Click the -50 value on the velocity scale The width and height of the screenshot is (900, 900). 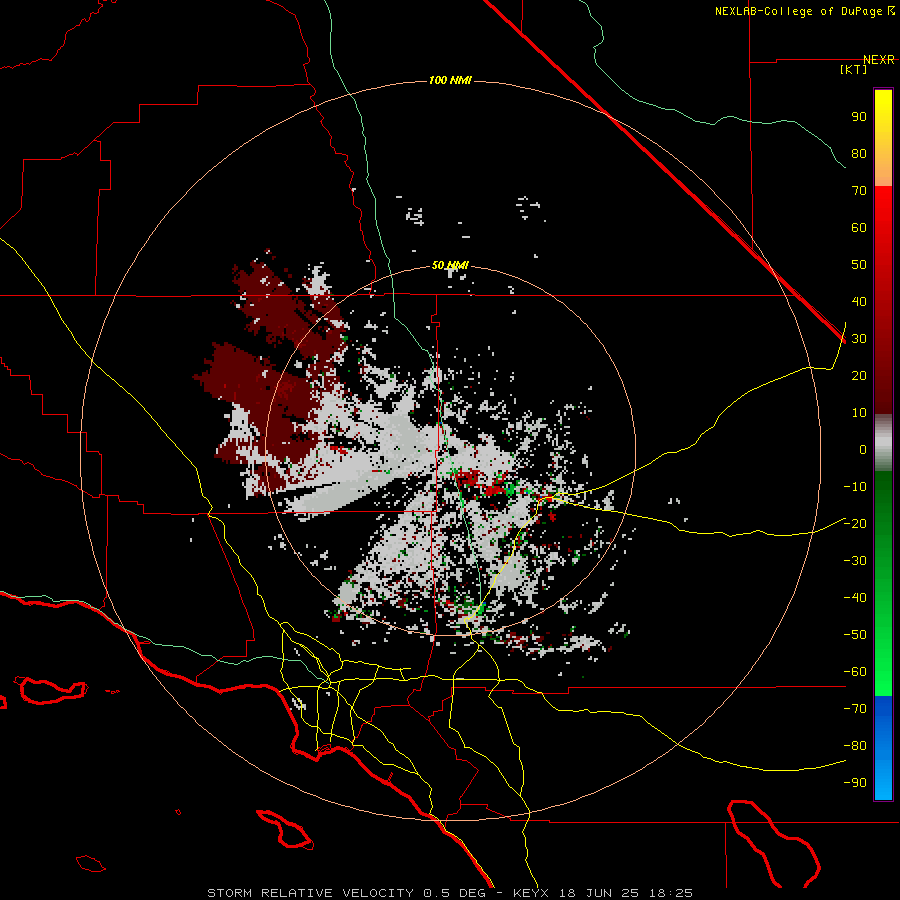(855, 635)
